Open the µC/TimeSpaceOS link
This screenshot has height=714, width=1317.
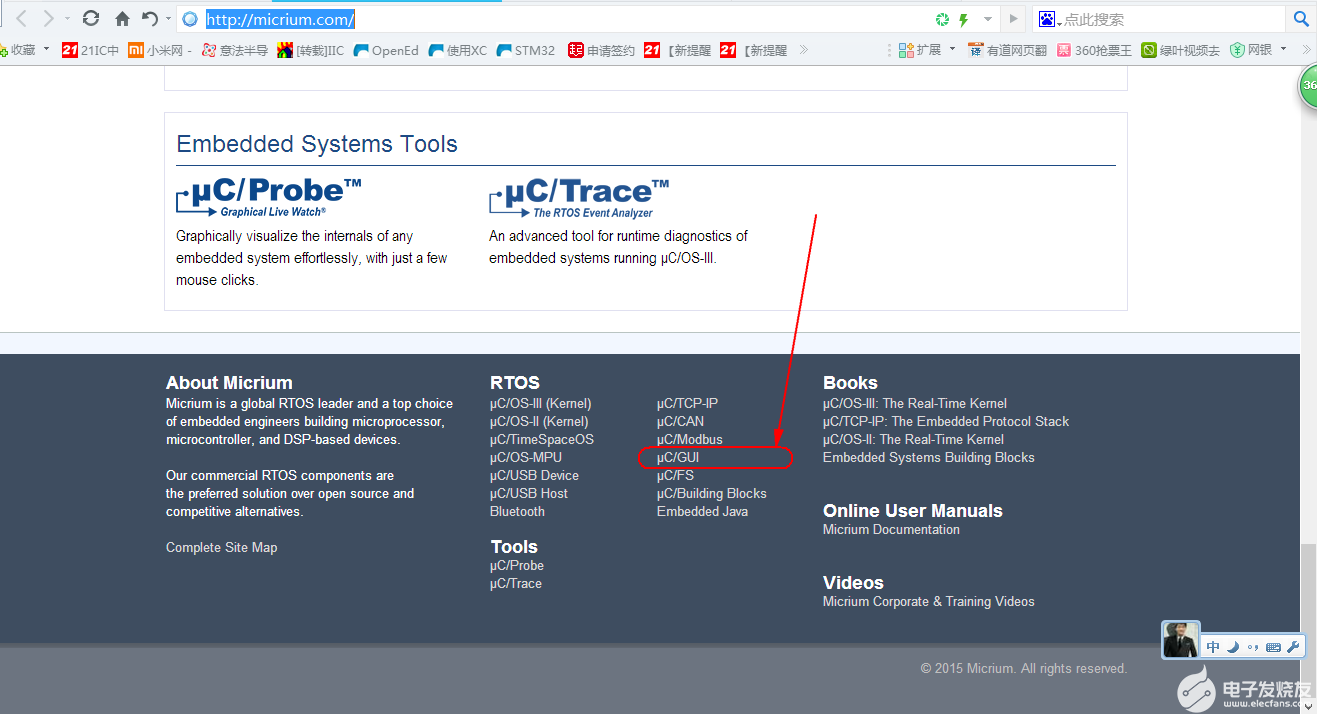click(x=541, y=440)
